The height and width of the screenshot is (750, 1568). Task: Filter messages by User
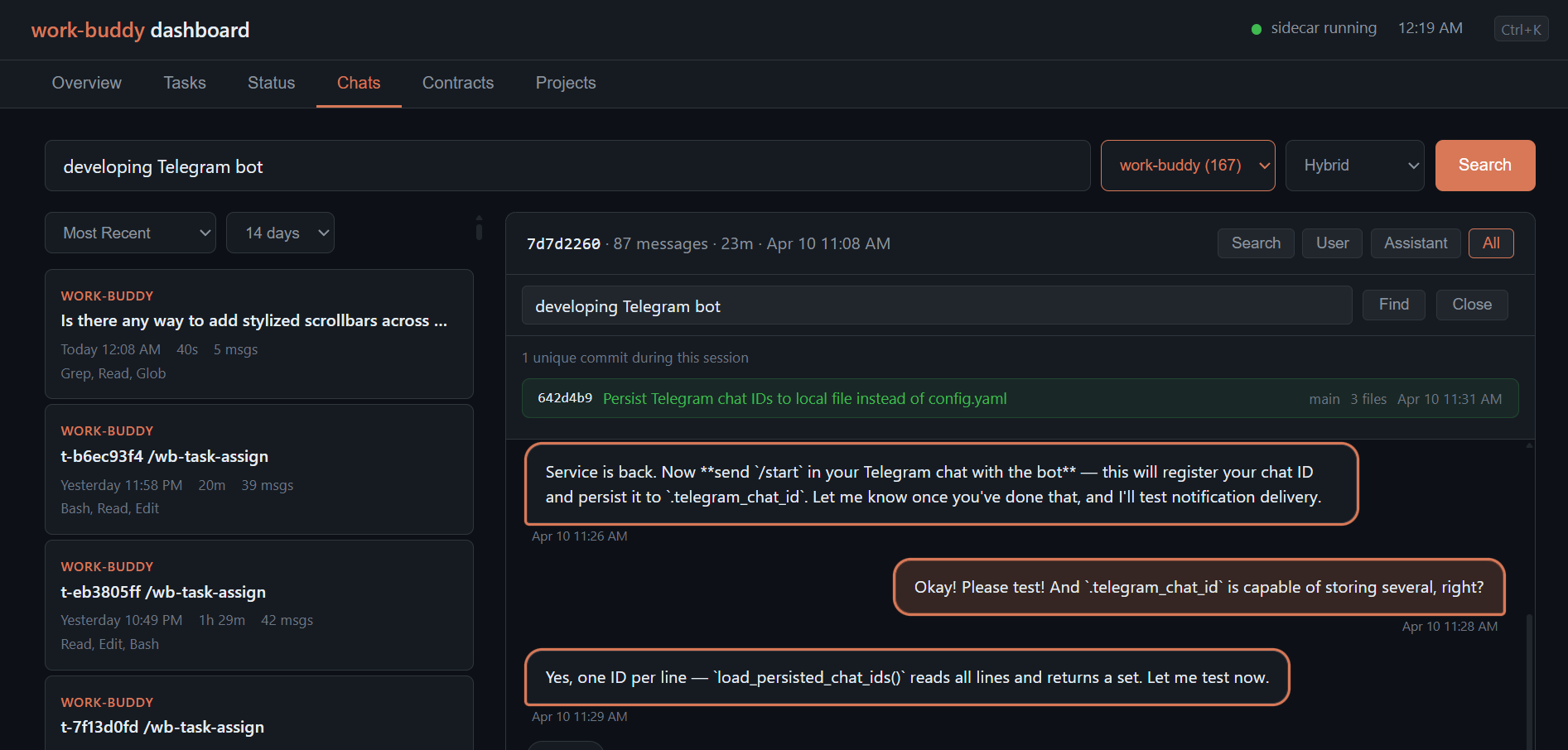click(x=1332, y=243)
